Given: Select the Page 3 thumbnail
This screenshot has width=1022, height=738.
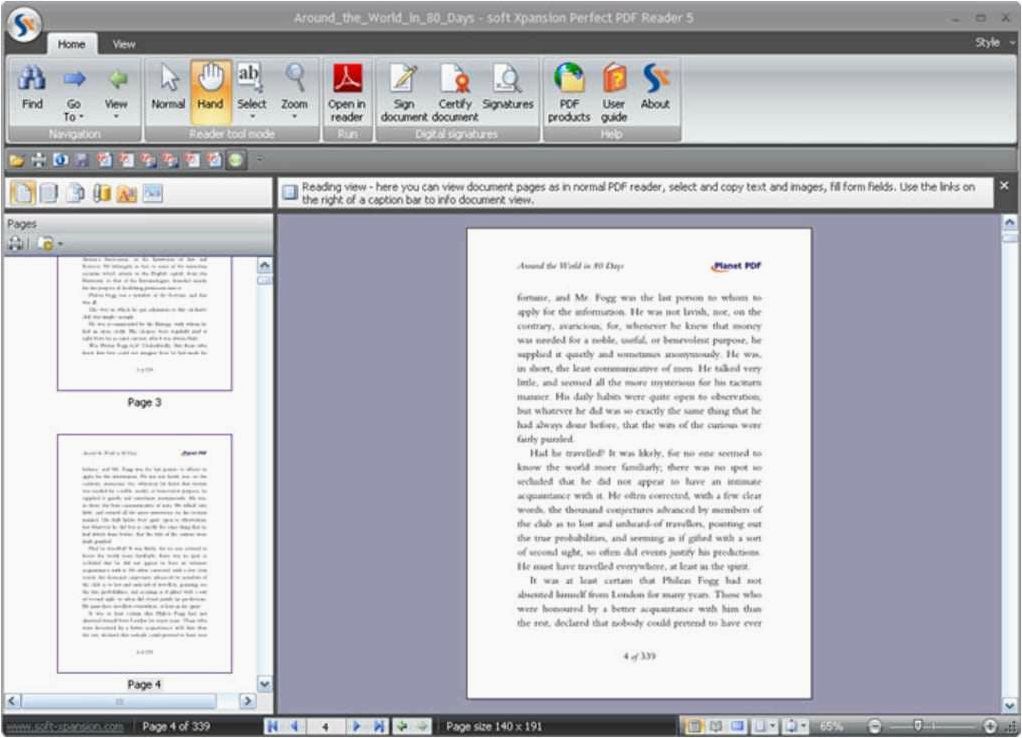Looking at the screenshot, I should [144, 324].
